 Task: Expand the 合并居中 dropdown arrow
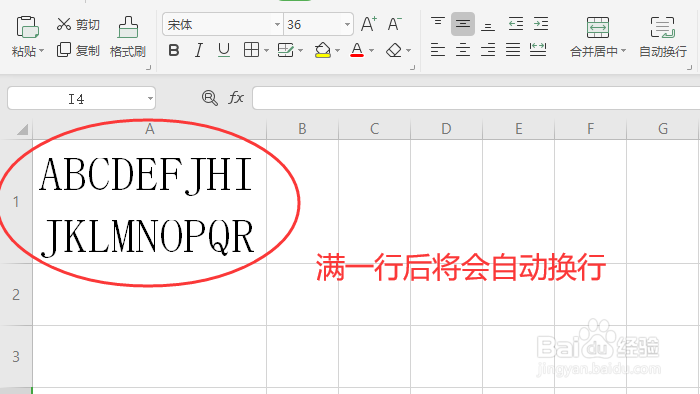pyautogui.click(x=624, y=51)
